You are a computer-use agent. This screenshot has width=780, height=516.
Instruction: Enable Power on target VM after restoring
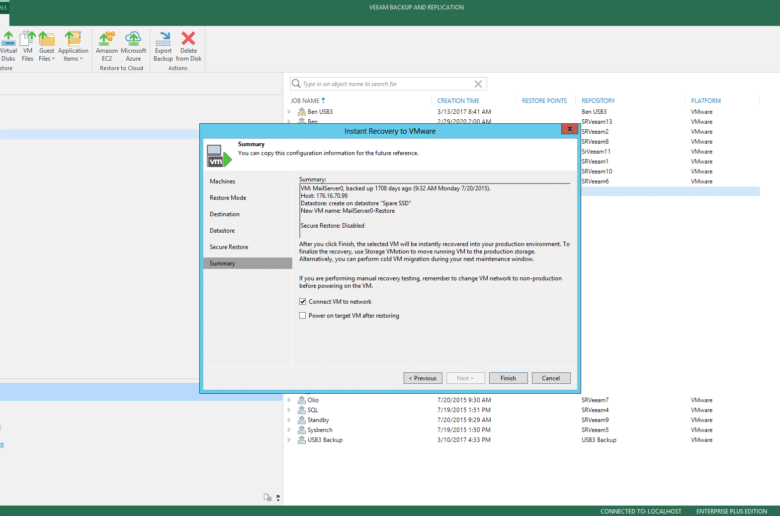(302, 315)
